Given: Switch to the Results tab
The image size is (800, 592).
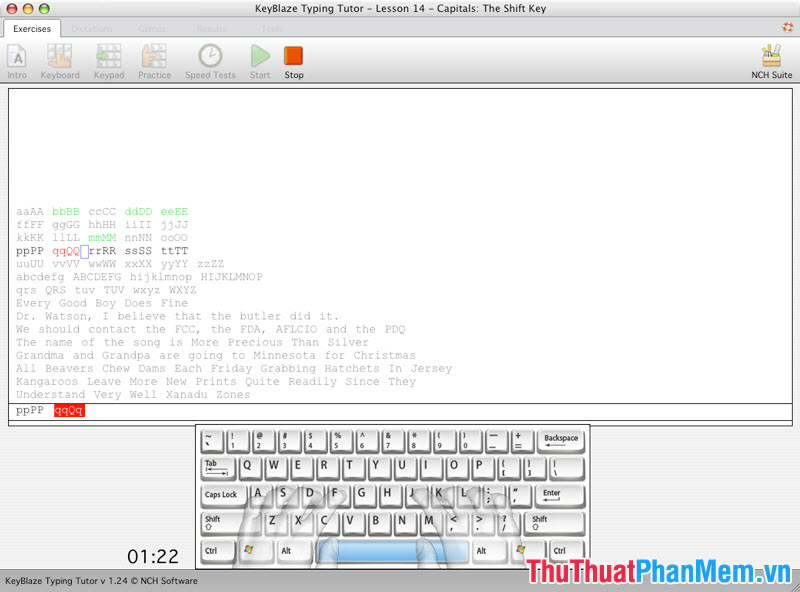Looking at the screenshot, I should tap(211, 29).
